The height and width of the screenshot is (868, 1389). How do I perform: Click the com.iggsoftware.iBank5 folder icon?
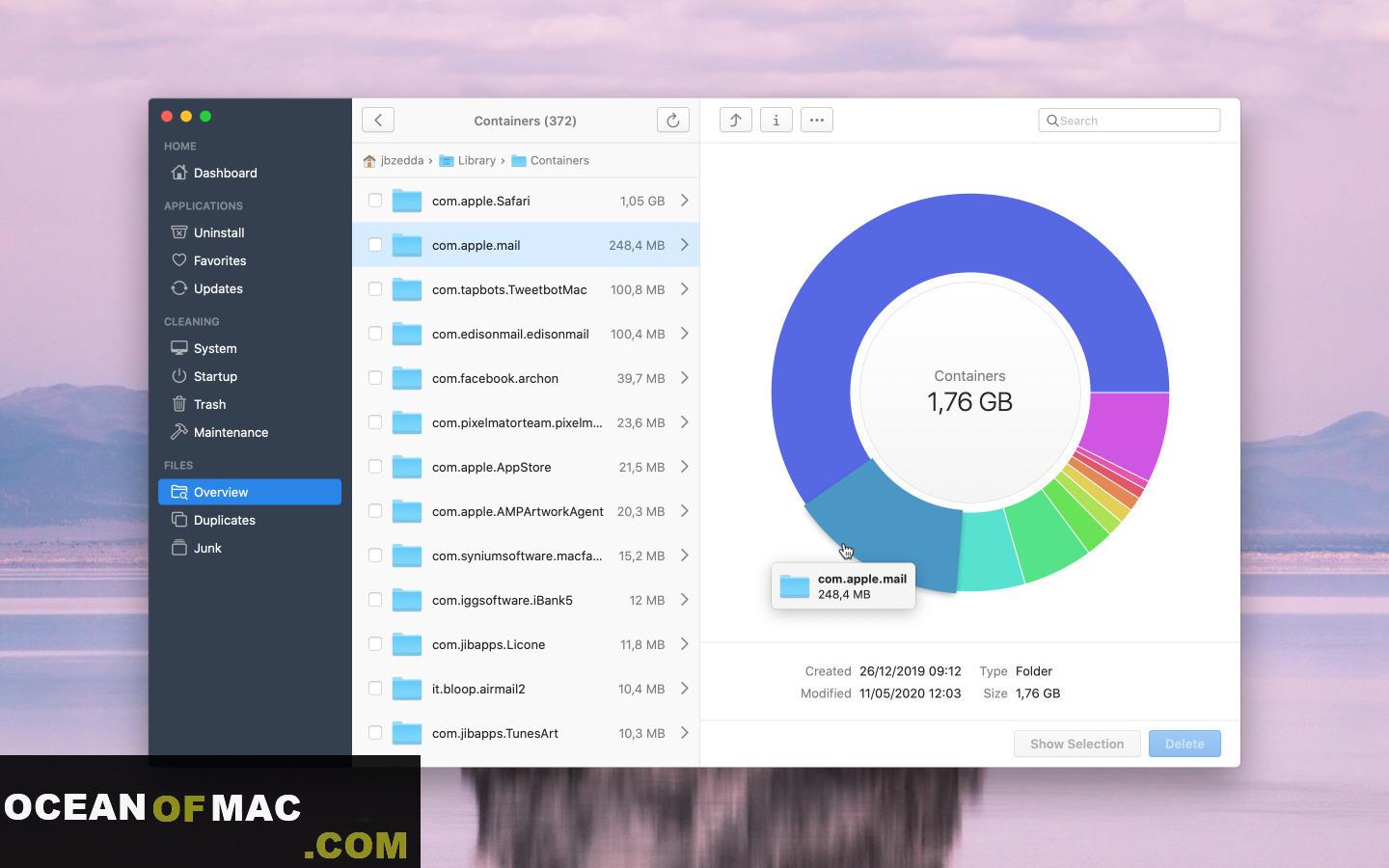(407, 600)
